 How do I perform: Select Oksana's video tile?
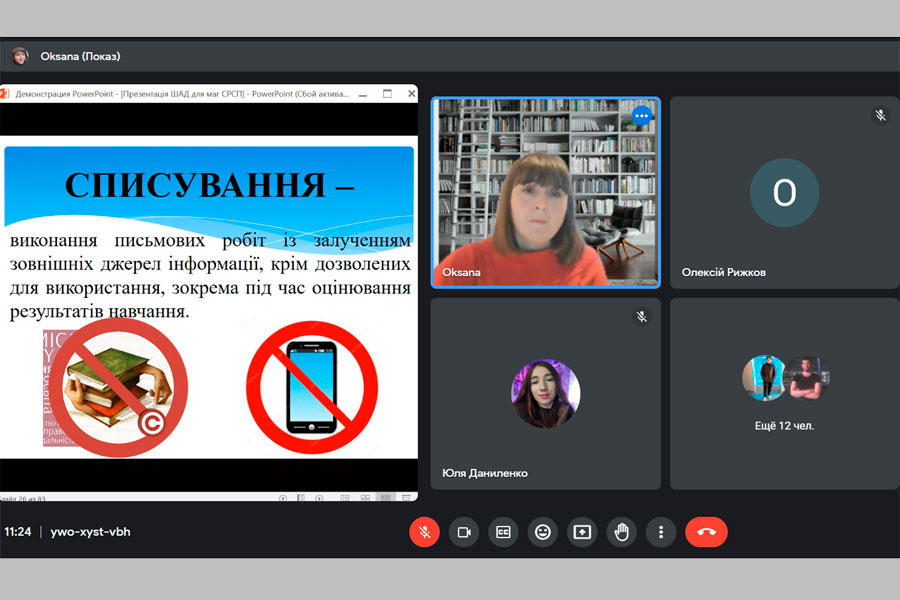pos(546,192)
